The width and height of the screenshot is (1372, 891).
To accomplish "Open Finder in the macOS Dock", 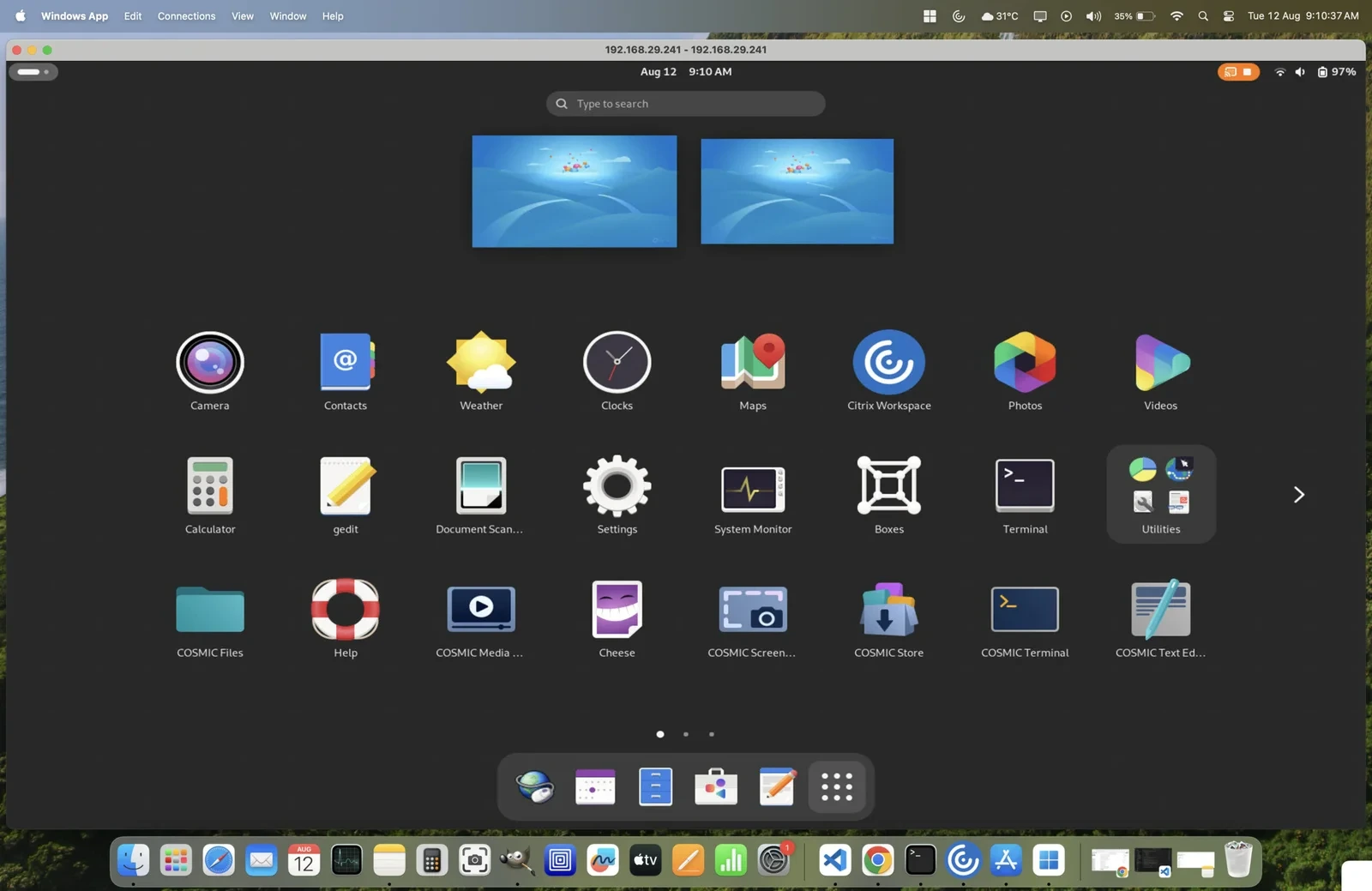I will point(133,860).
